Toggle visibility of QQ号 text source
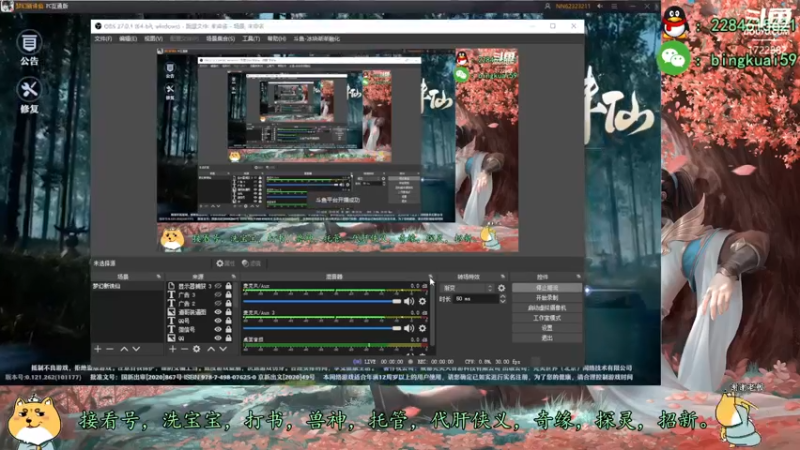 coord(218,321)
